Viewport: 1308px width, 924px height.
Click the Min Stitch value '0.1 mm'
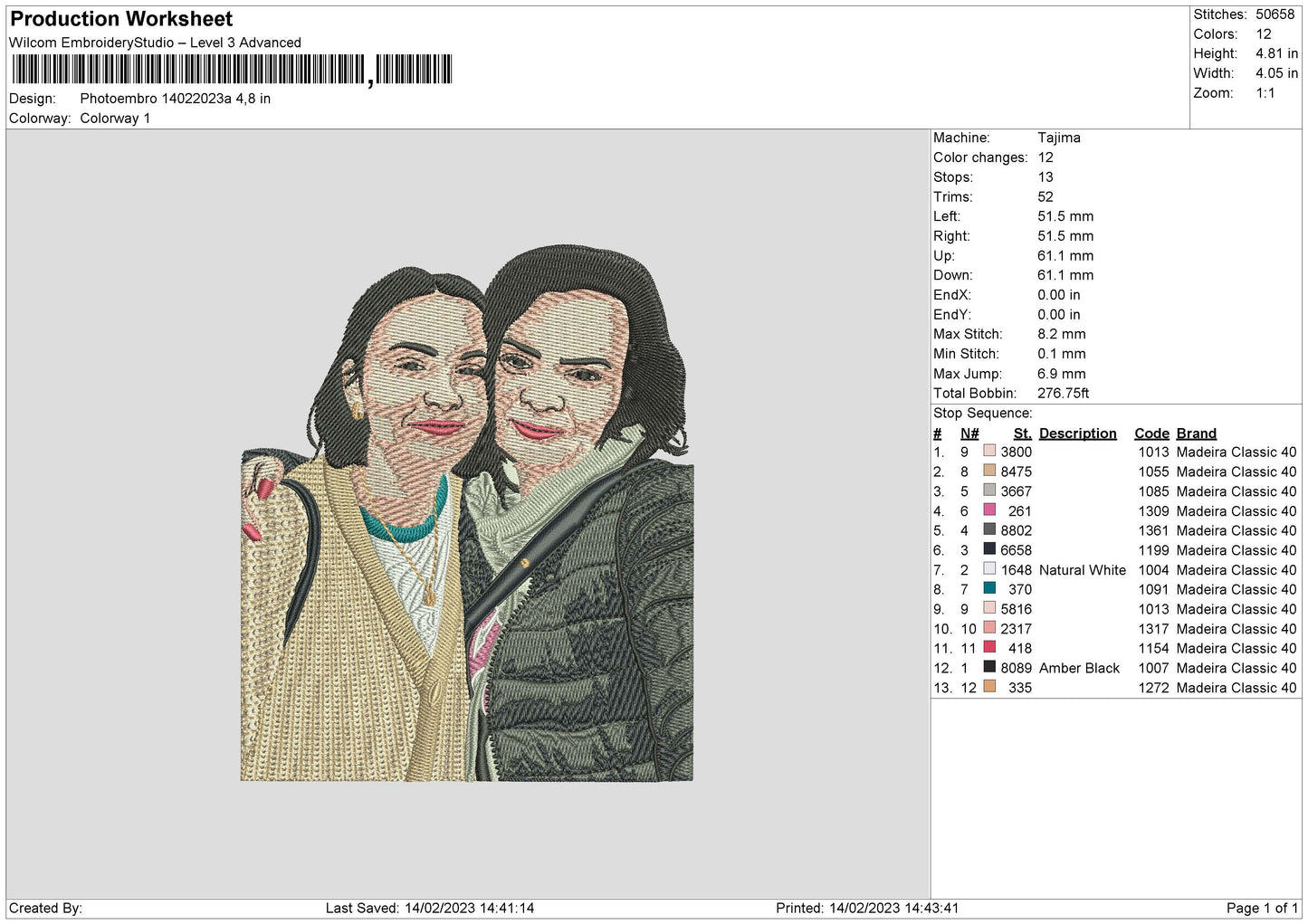tap(1062, 354)
